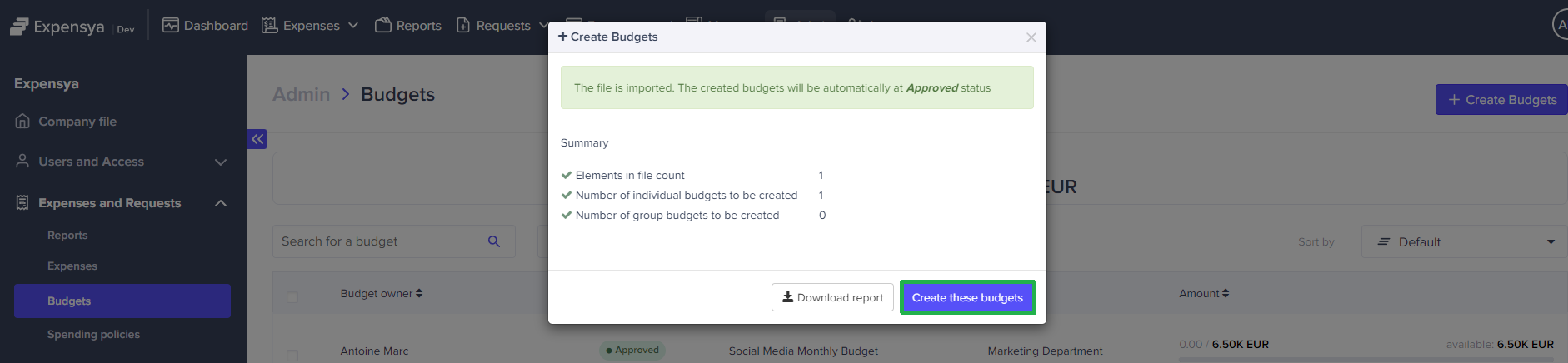
Task: Open the Sort by Default dropdown
Action: [1465, 241]
